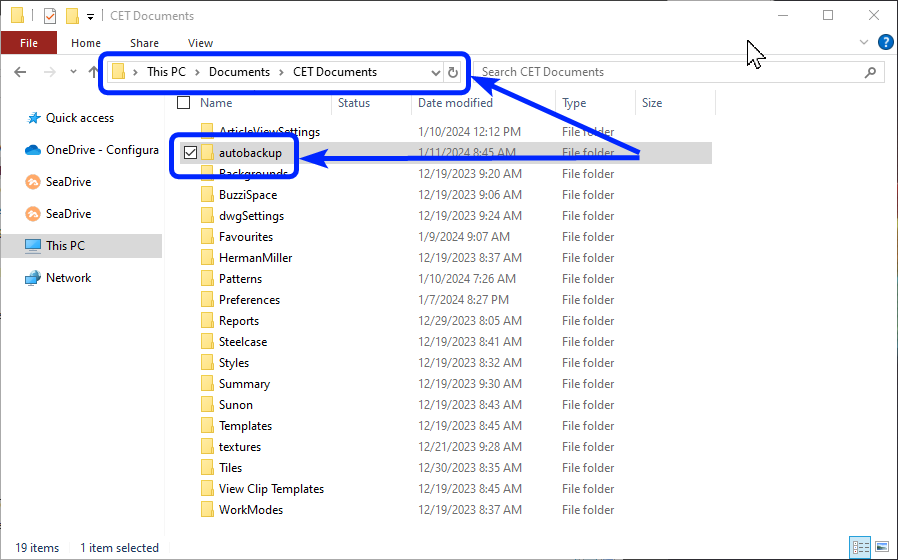Open the recent locations dropdown arrow
Screen dimensions: 898x560
(x=73, y=72)
